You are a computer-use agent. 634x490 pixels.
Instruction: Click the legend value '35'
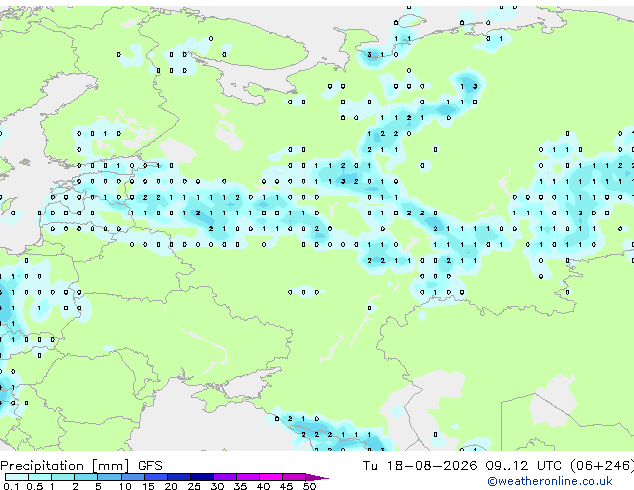pyautogui.click(x=240, y=486)
